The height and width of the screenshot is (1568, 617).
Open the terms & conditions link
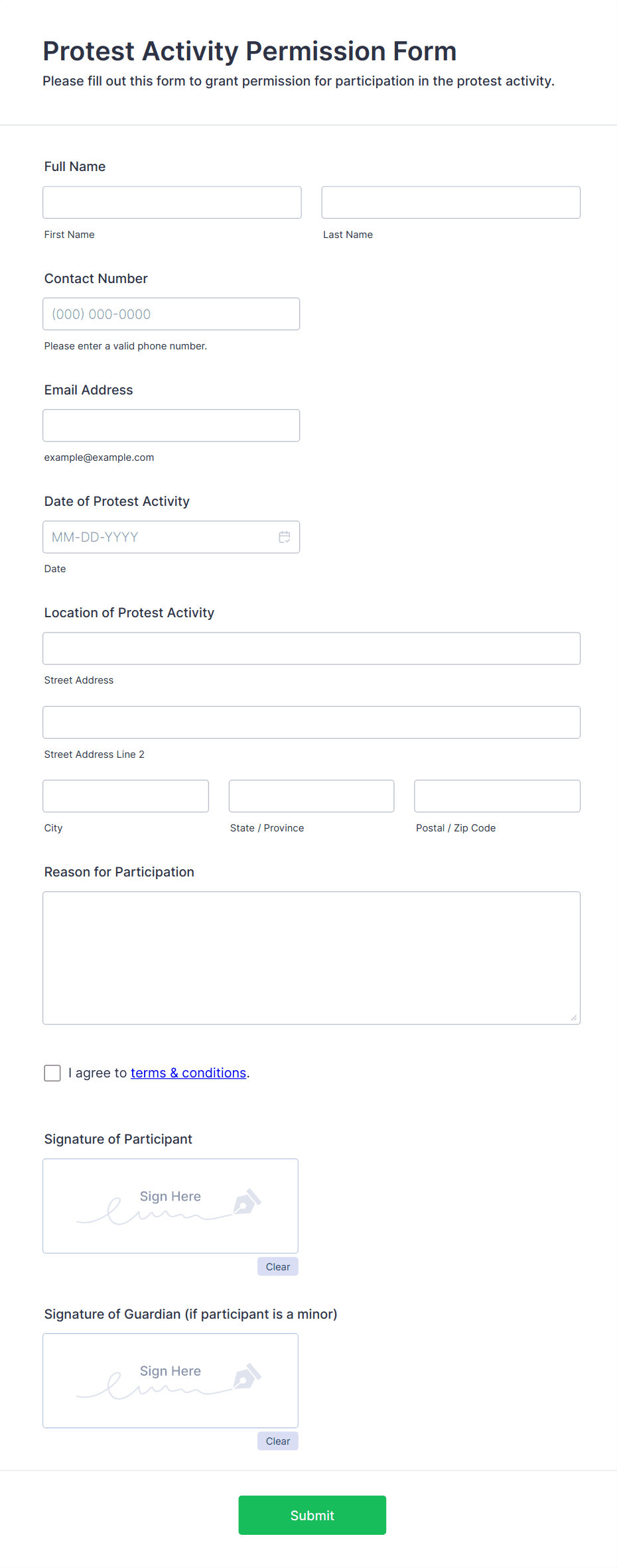click(x=188, y=1073)
